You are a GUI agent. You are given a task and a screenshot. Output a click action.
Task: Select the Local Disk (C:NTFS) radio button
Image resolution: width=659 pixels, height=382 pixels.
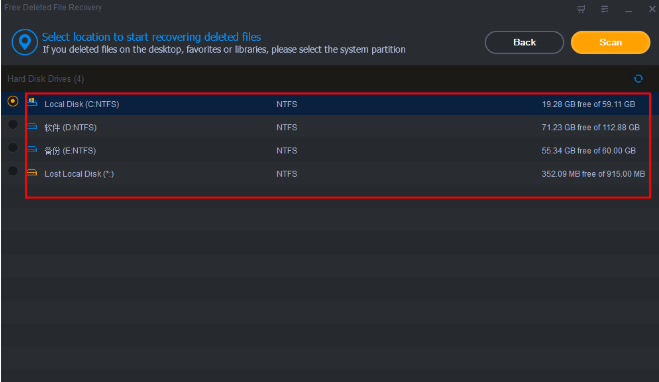13,101
